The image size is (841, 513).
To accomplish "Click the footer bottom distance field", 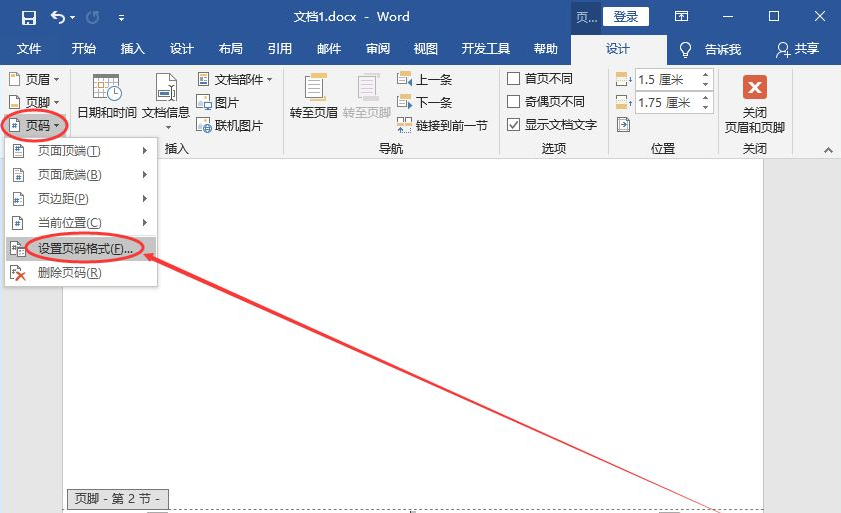I will [x=666, y=103].
